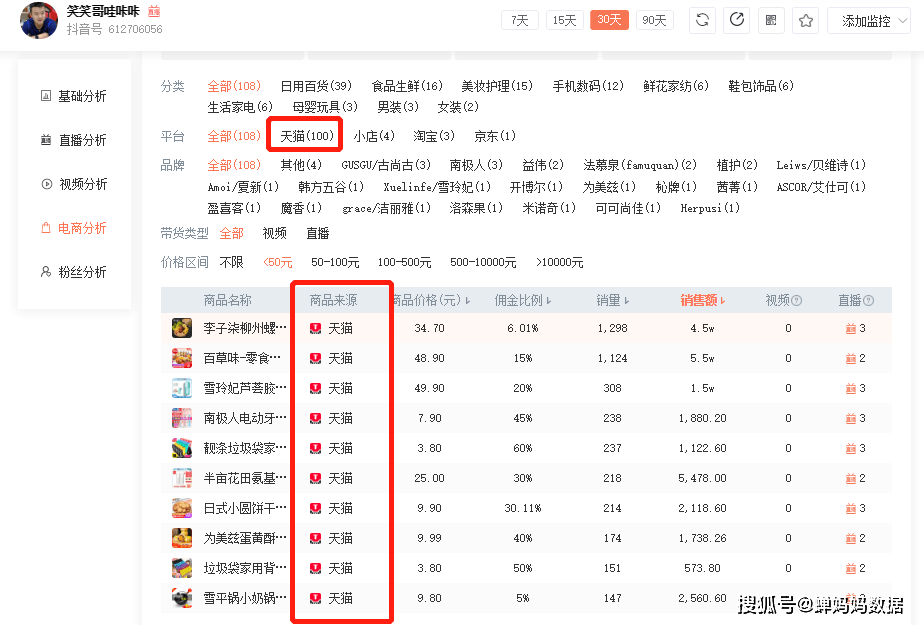Click the 电商分析 shopping bag icon

pos(46,228)
